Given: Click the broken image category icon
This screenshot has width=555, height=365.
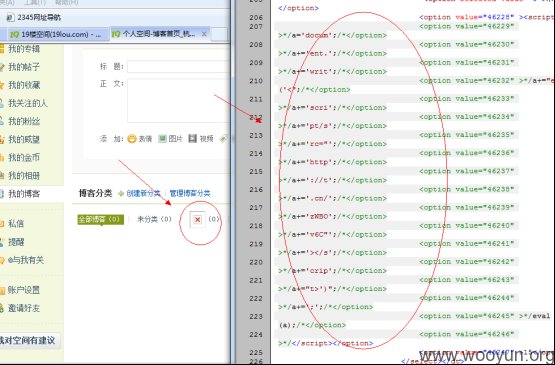Looking at the screenshot, I should pos(198,219).
